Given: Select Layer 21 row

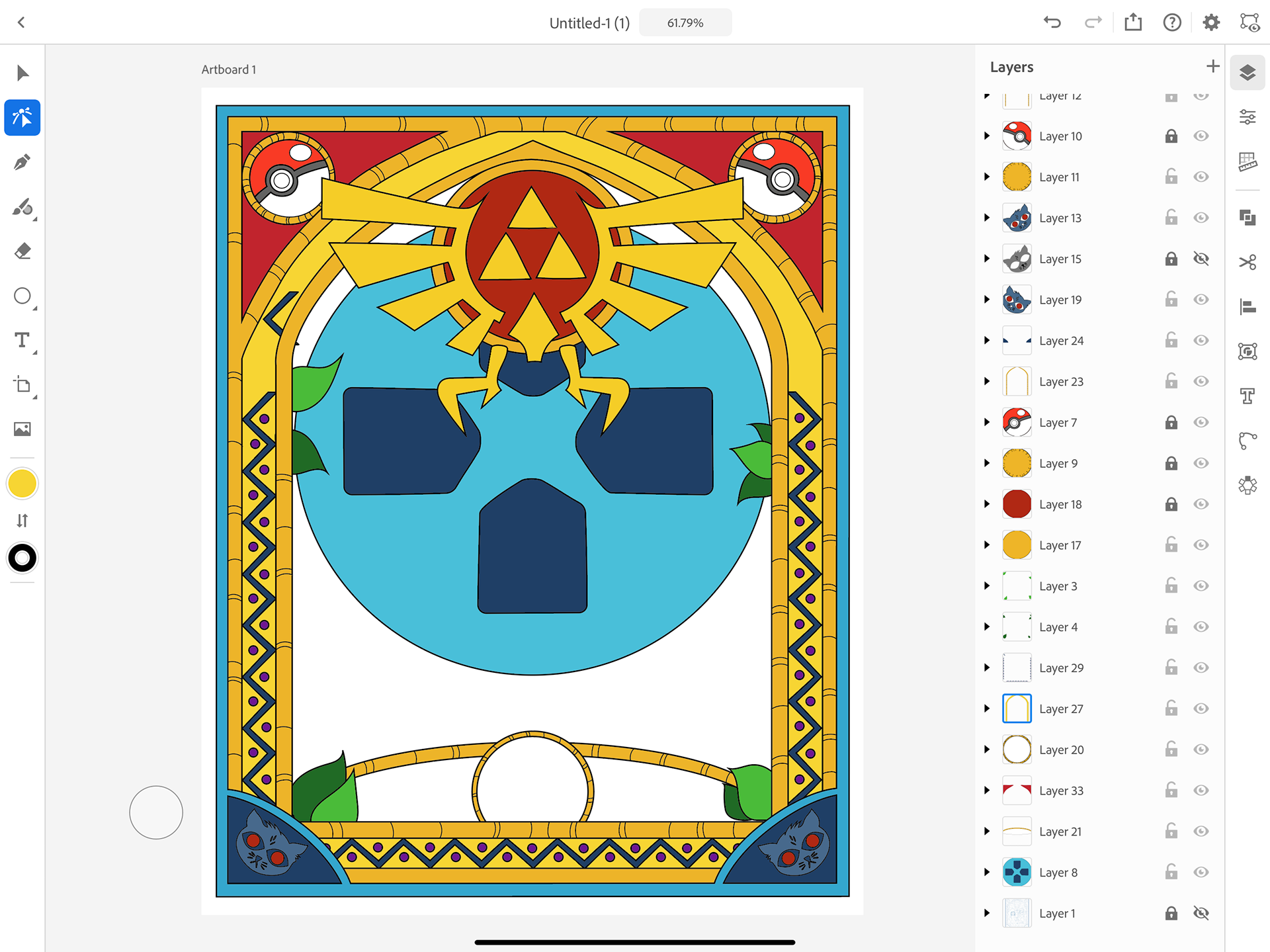Looking at the screenshot, I should click(1099, 832).
